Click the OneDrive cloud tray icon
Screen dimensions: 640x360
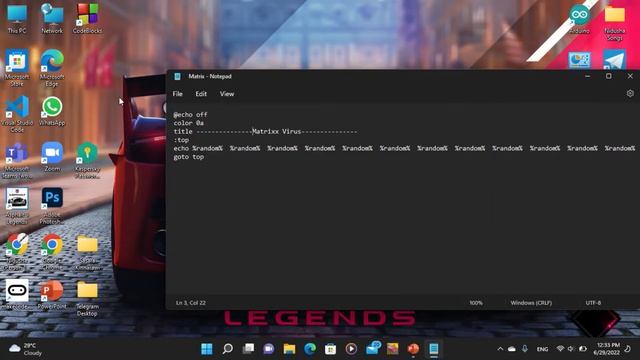[511, 349]
